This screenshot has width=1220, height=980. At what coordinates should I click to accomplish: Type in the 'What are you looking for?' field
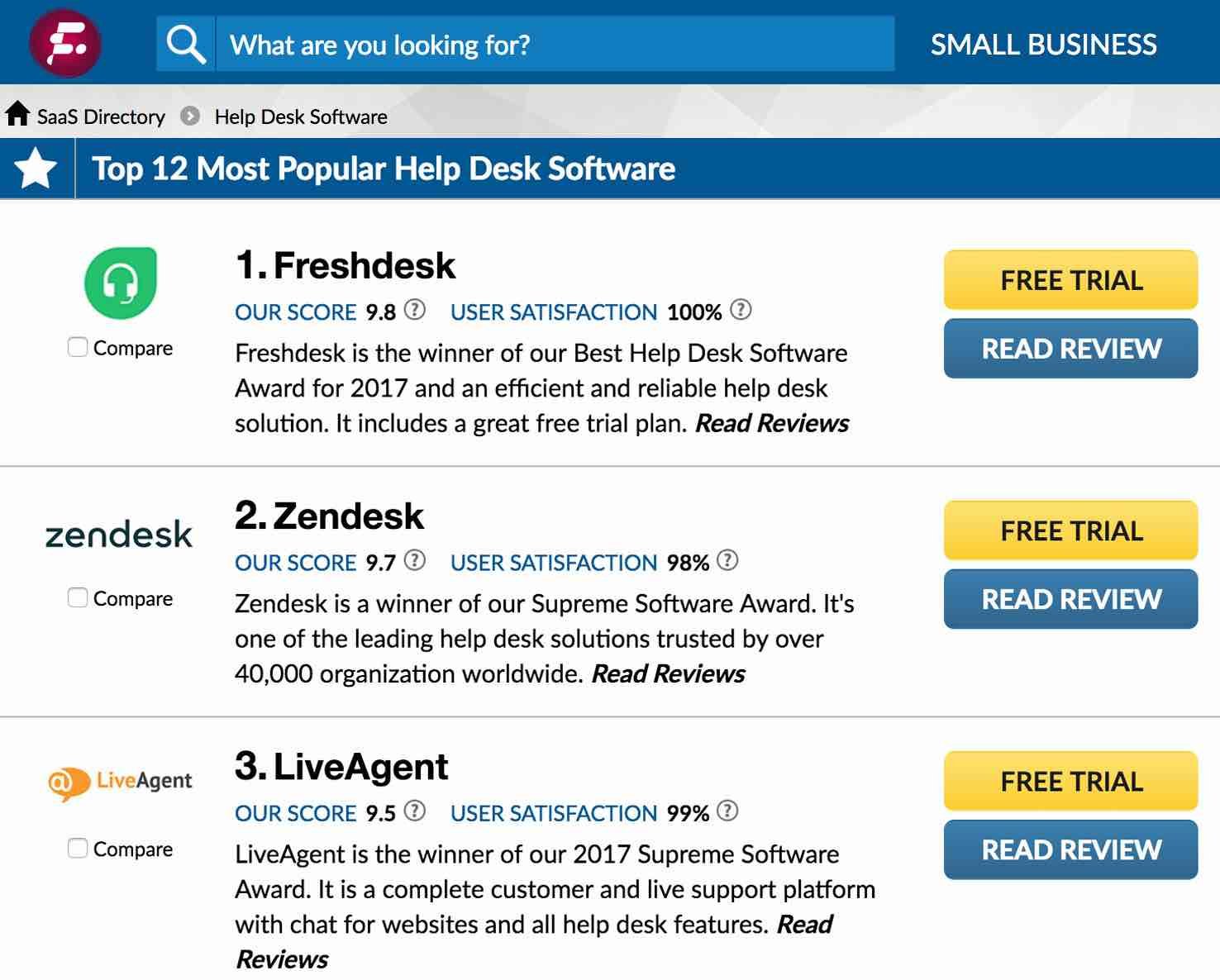554,45
